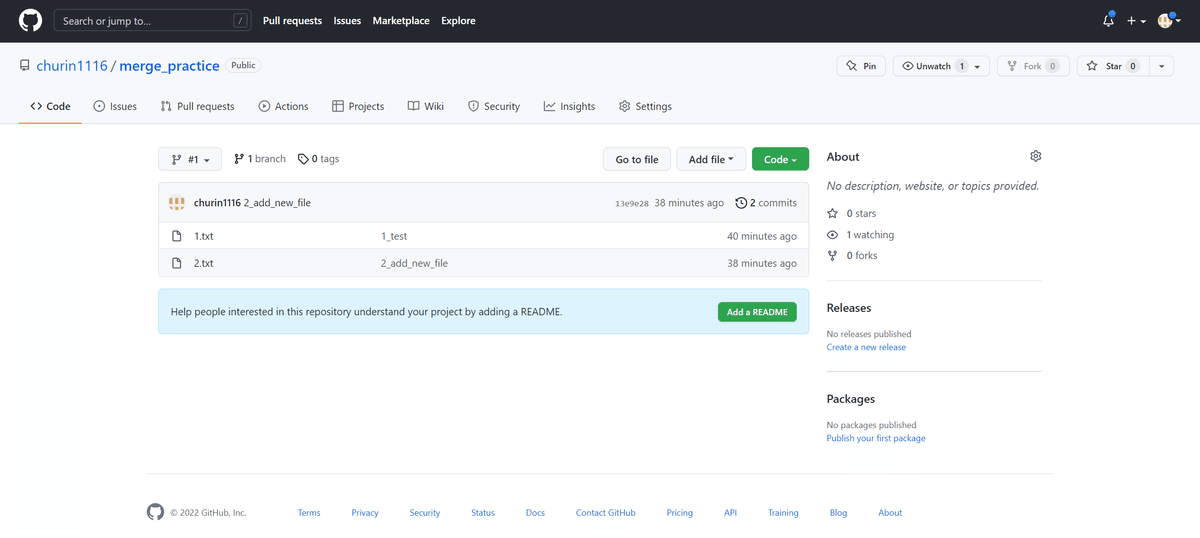Switch to the Insights tab
The image size is (1200, 538).
point(569,106)
